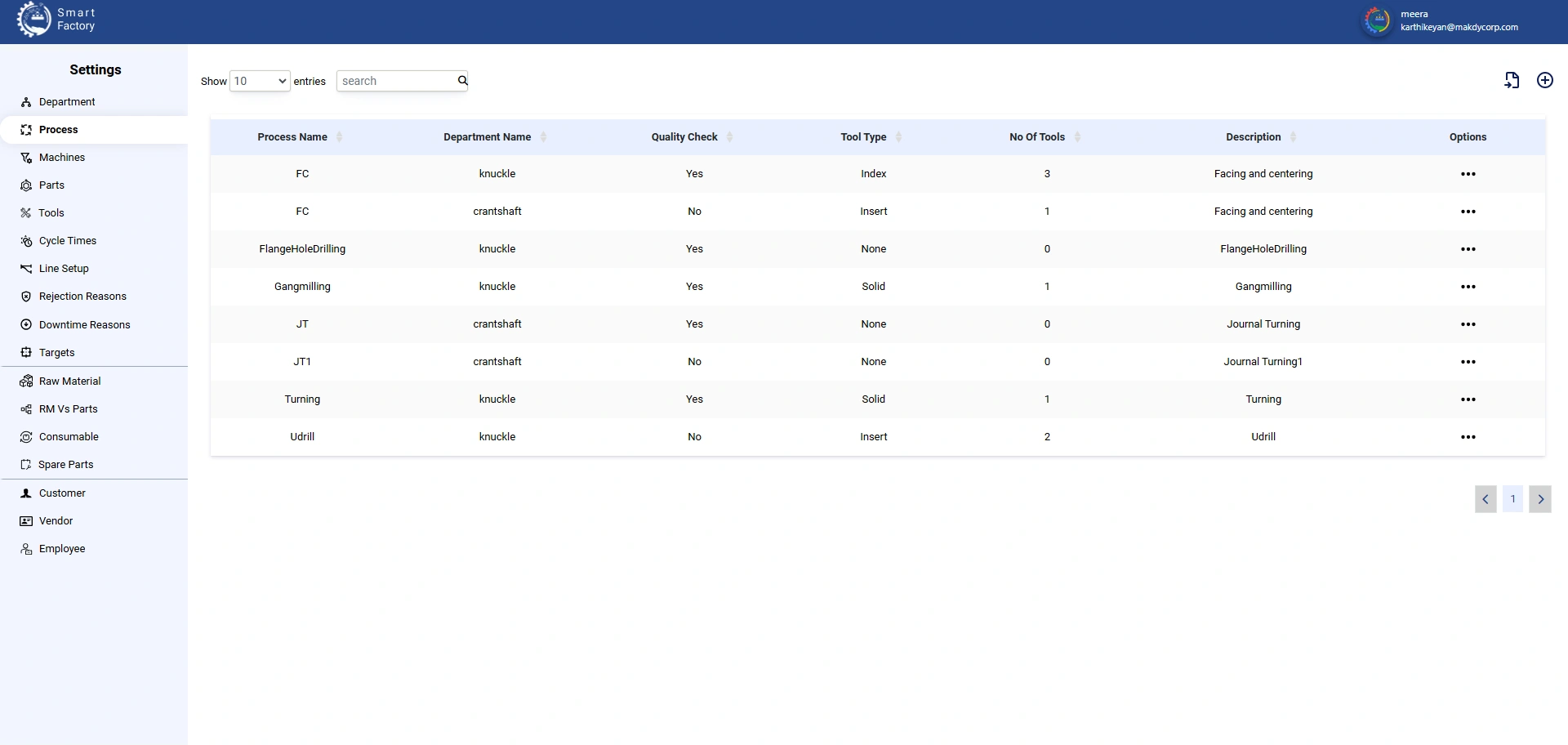Open options menu for JT row
The image size is (1568, 745).
pos(1468,324)
